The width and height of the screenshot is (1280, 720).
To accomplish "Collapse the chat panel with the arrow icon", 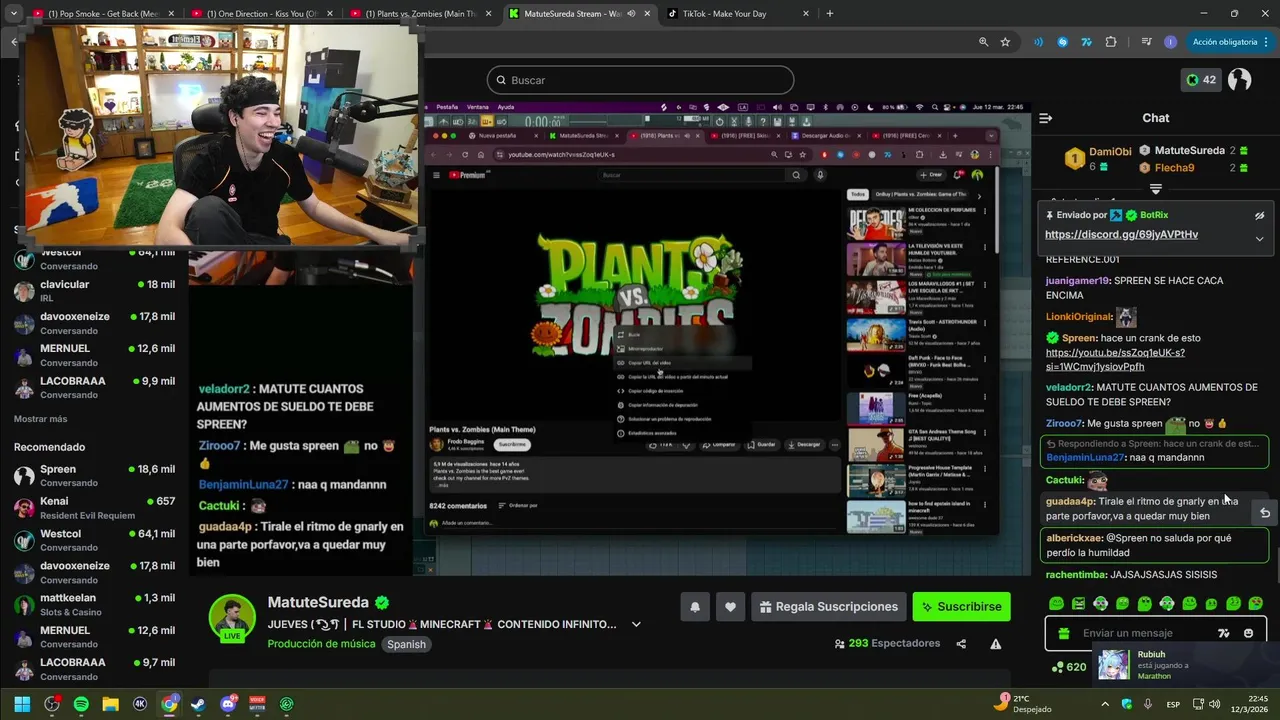I will click(x=1045, y=118).
